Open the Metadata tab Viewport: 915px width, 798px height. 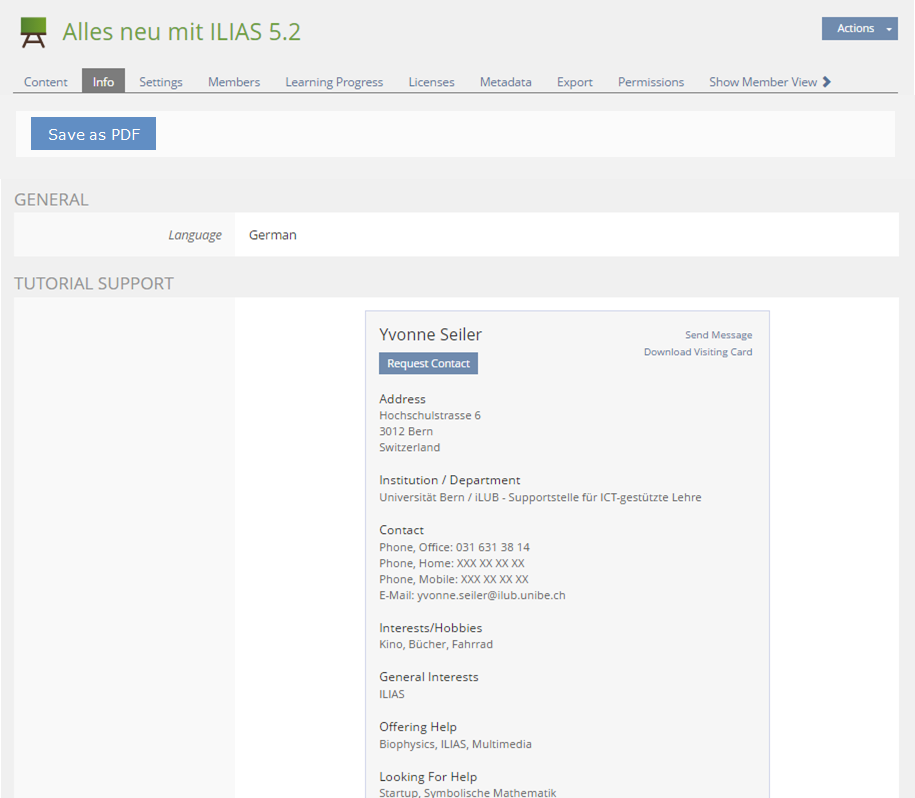505,82
